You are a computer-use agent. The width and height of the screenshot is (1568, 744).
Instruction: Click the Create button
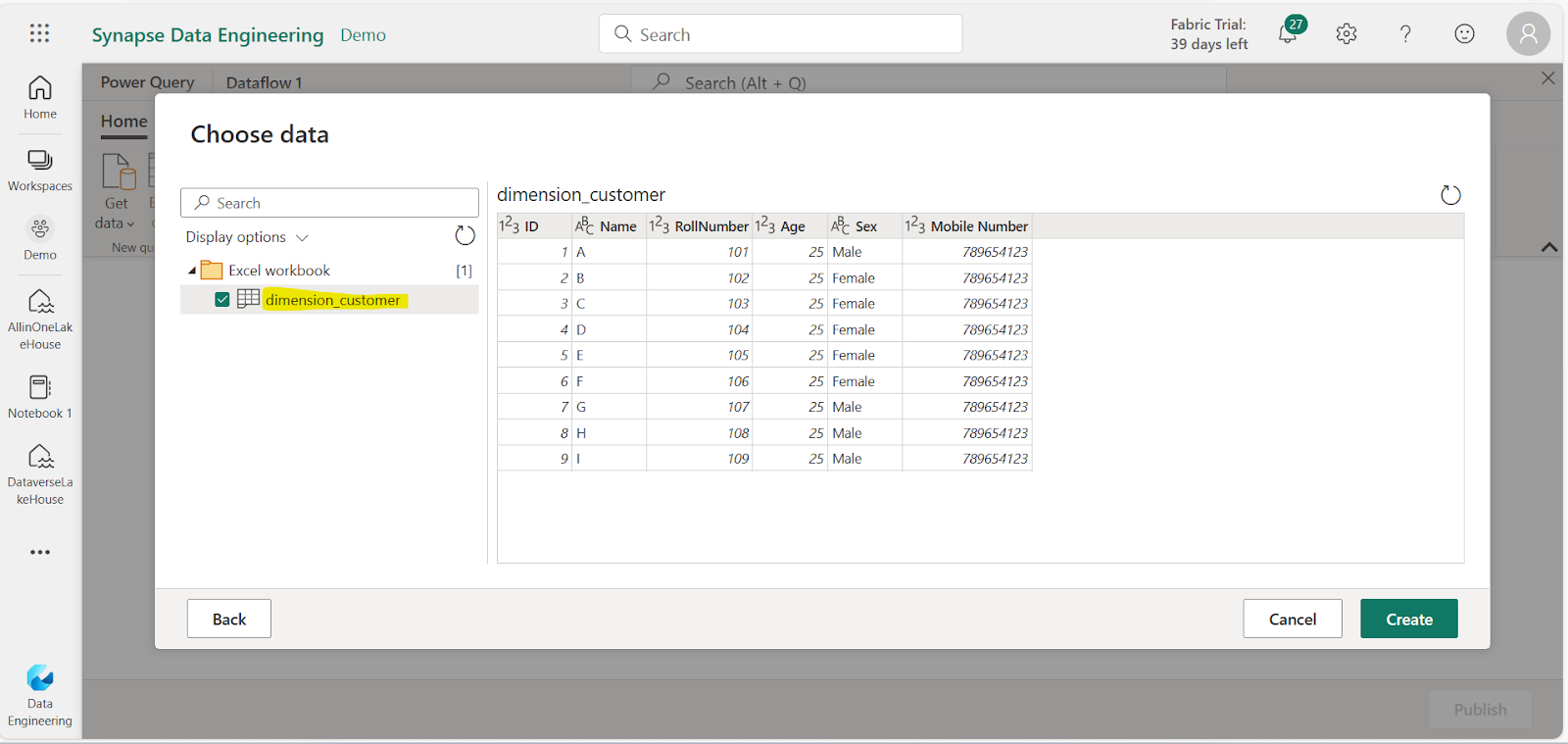coord(1409,619)
